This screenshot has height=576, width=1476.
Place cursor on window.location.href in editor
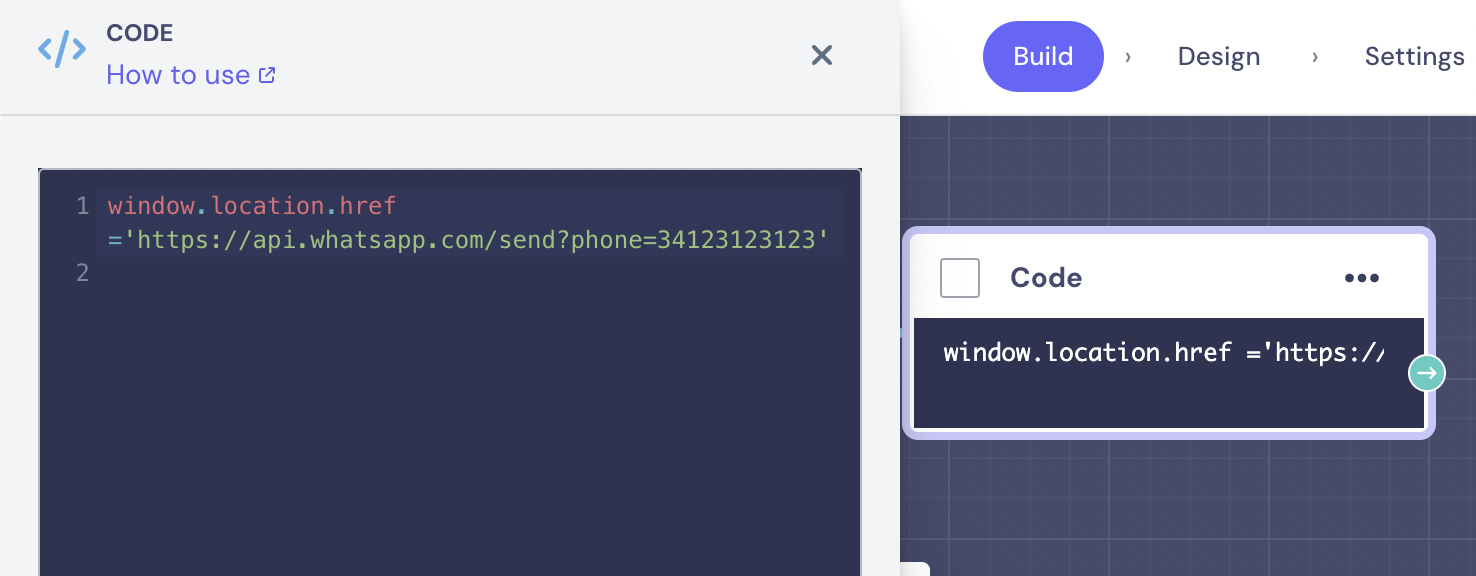point(252,207)
